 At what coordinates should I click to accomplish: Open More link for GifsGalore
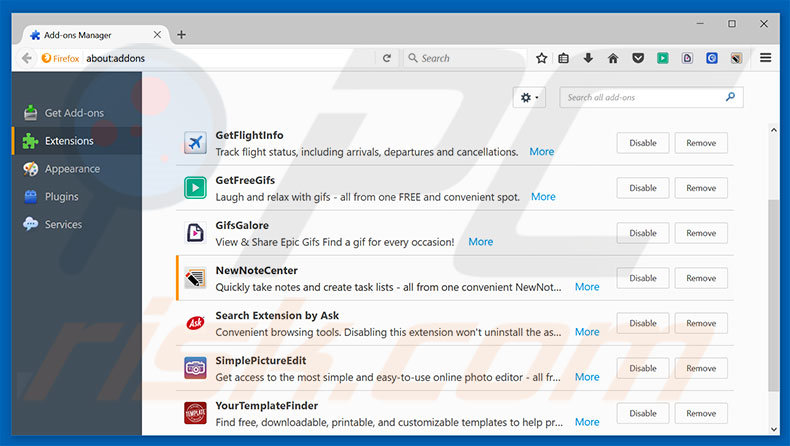(x=481, y=242)
